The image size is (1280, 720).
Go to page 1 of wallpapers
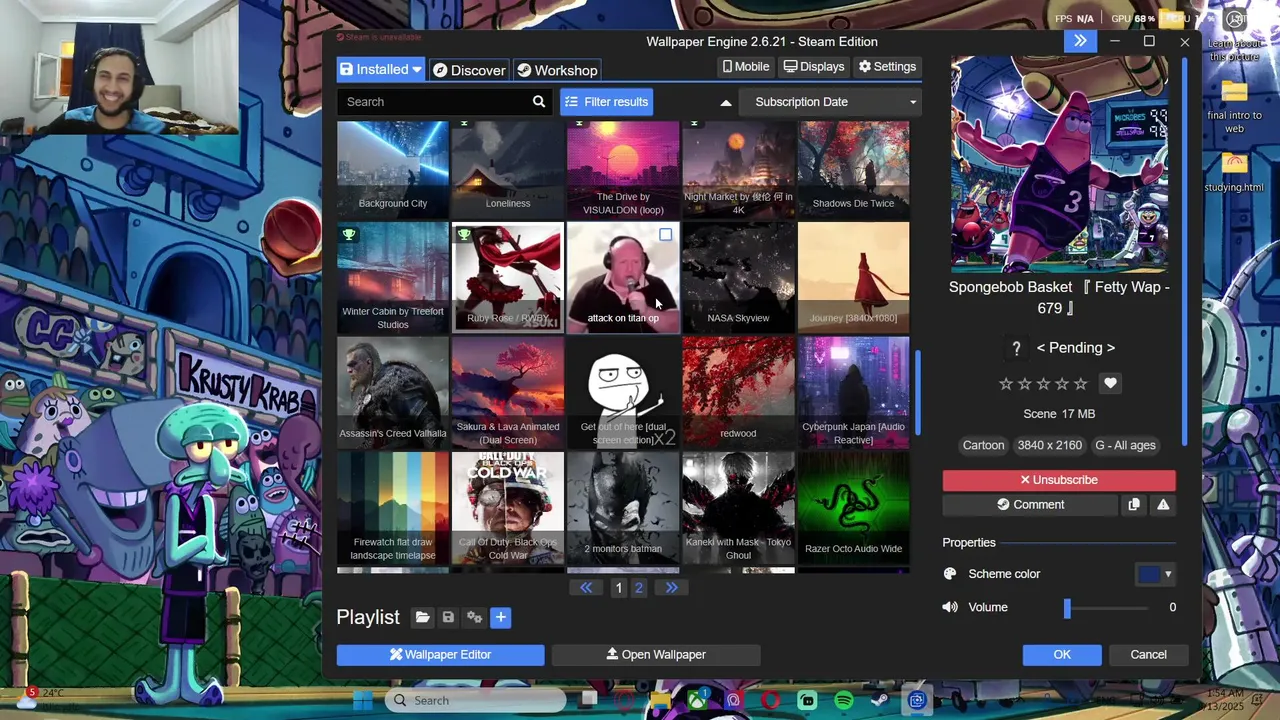click(x=619, y=588)
